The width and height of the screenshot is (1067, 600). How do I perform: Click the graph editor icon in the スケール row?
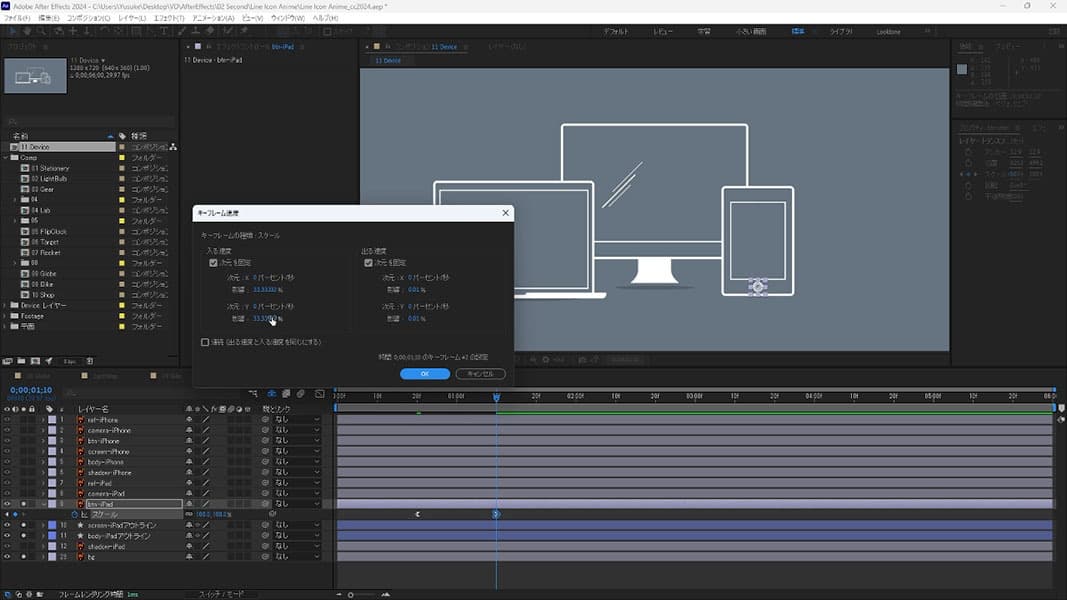pos(84,514)
